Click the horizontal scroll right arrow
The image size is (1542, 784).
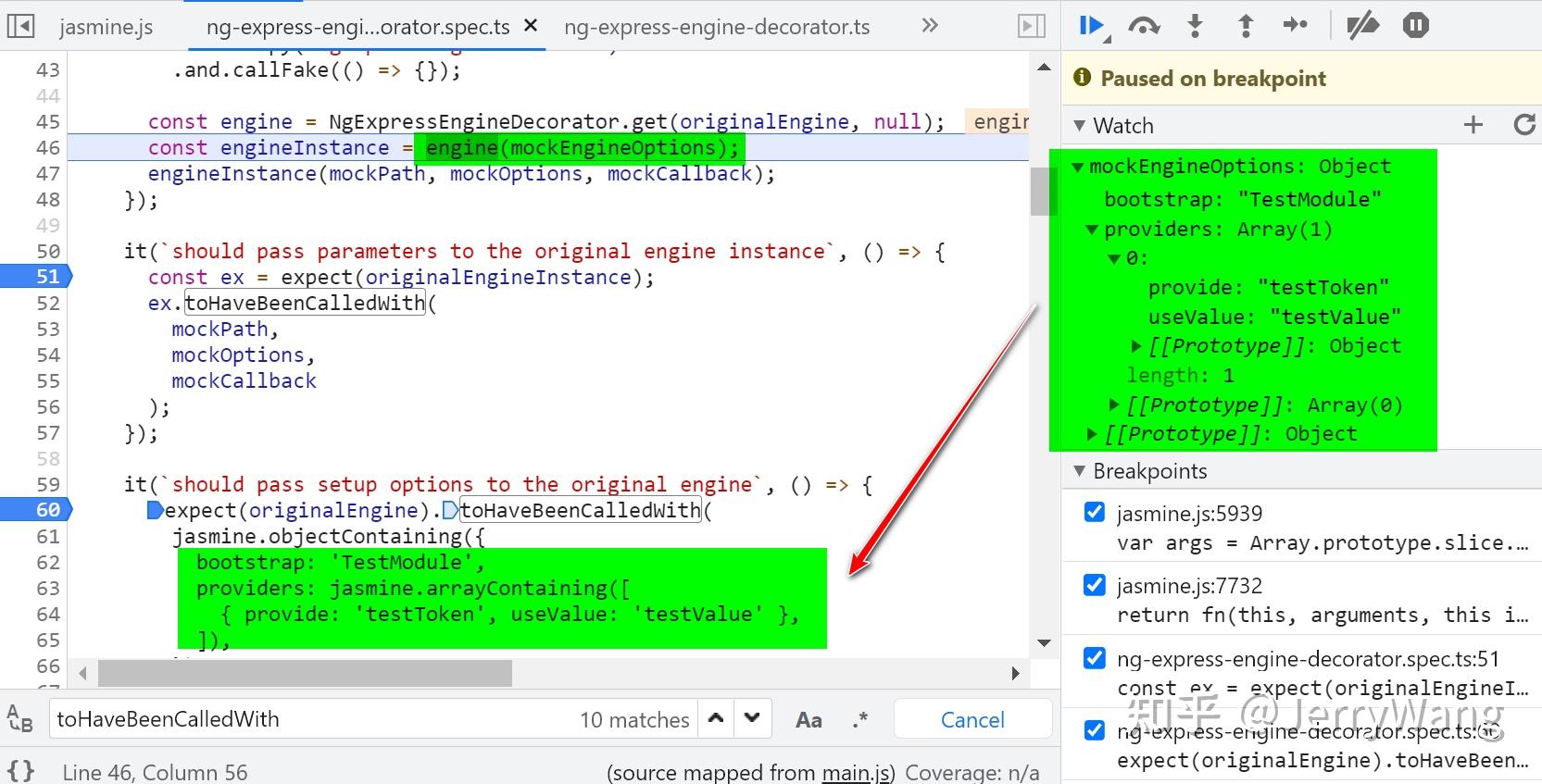(1016, 673)
